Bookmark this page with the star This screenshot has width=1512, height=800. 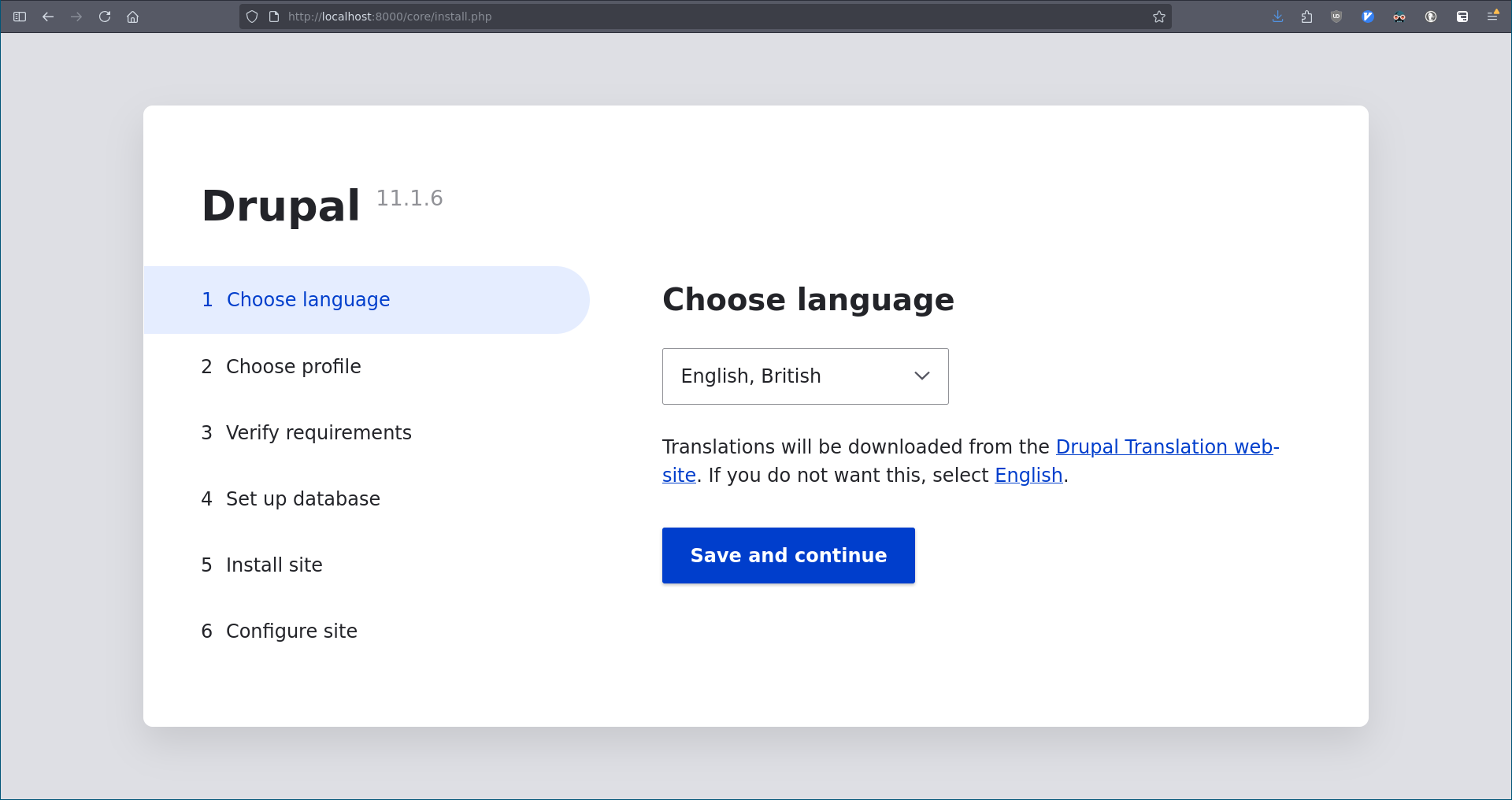[1158, 17]
